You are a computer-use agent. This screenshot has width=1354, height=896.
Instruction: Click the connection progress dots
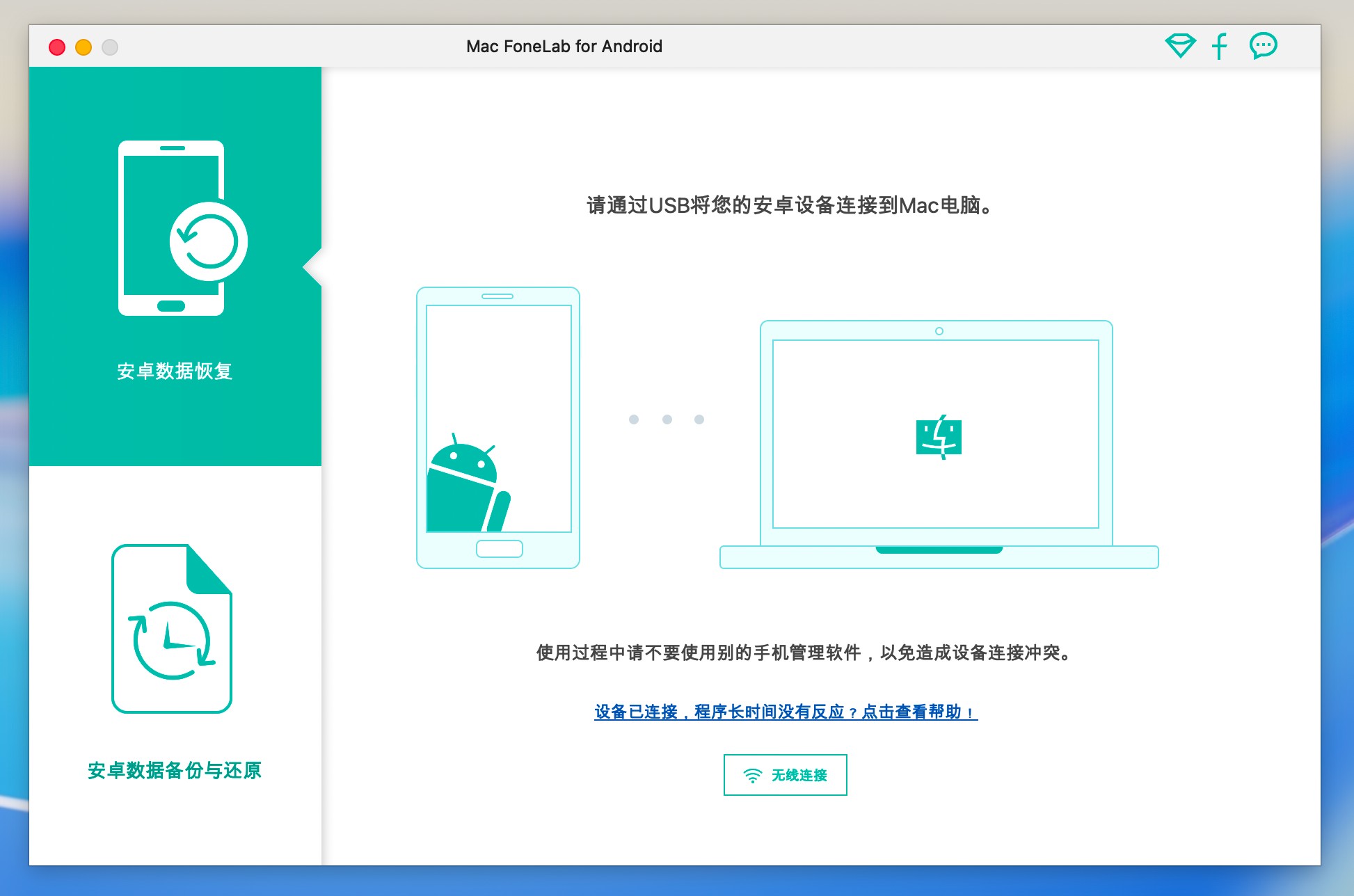[x=667, y=419]
